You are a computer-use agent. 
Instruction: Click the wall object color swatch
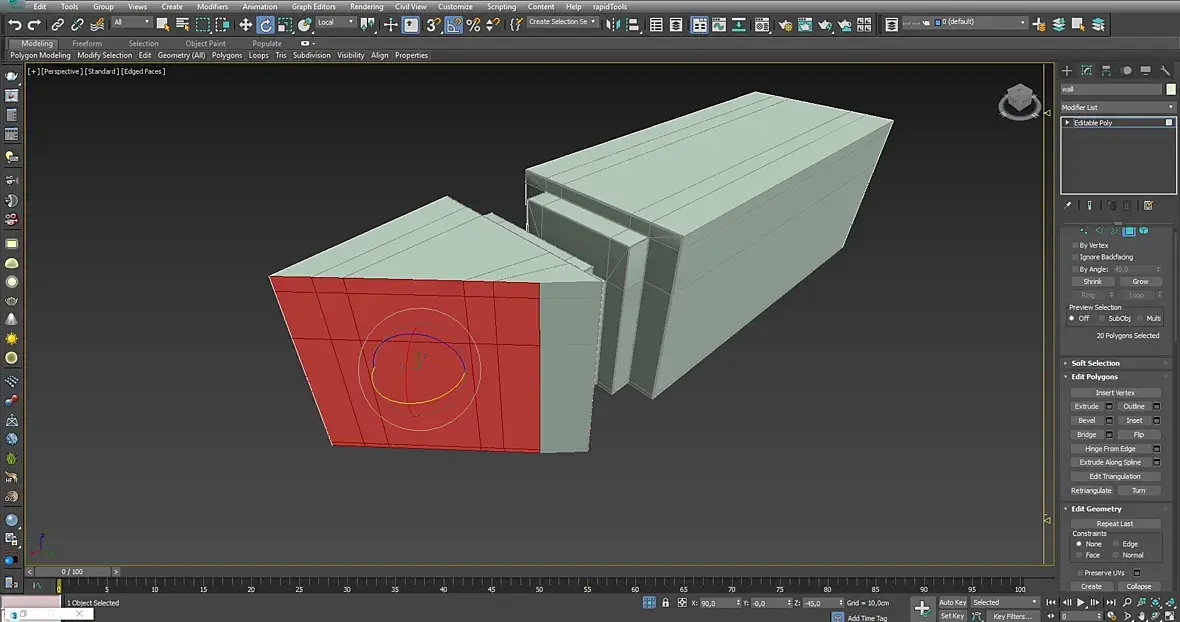(x=1171, y=89)
